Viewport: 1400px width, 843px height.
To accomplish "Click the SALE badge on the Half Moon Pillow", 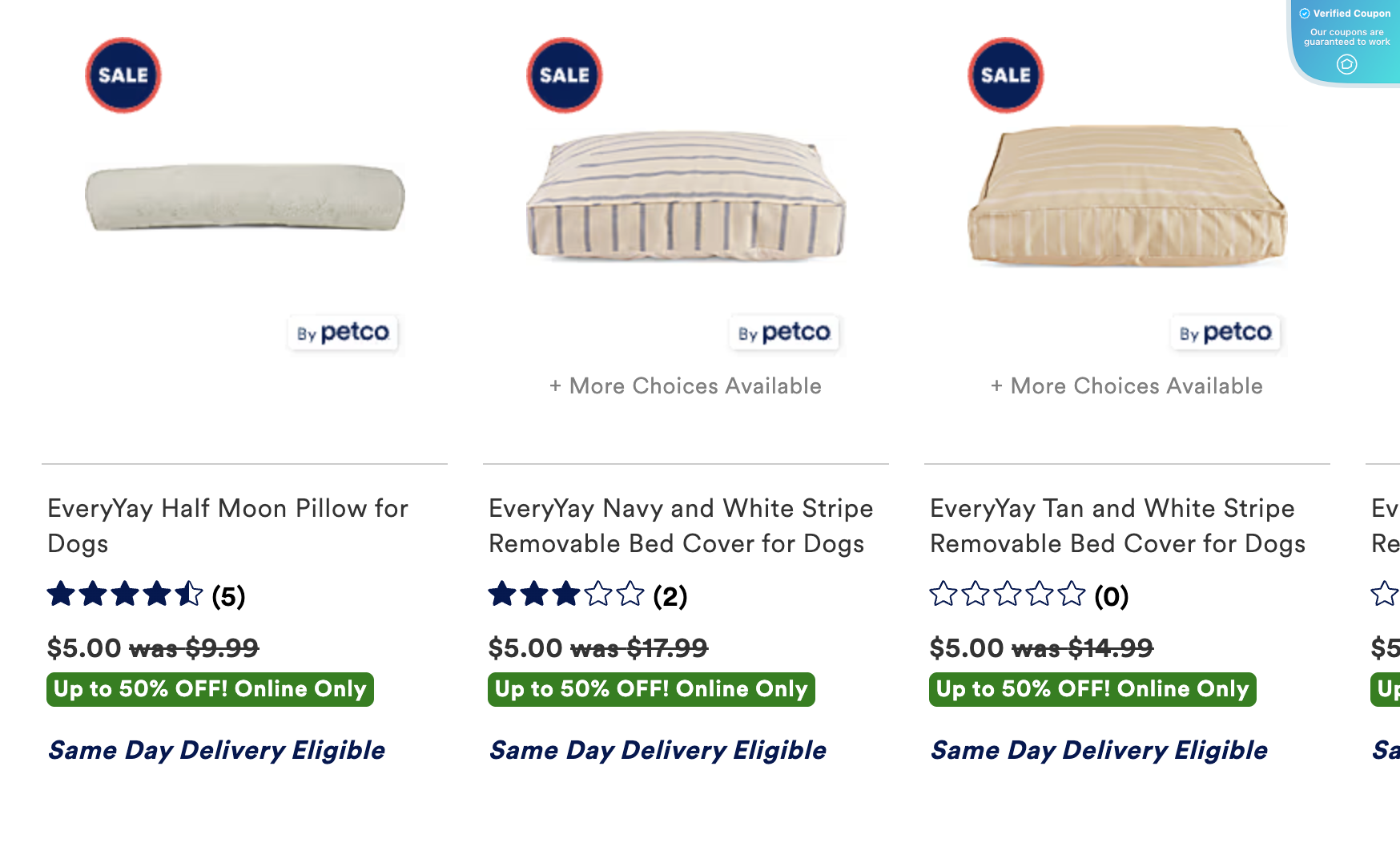I will pos(123,75).
